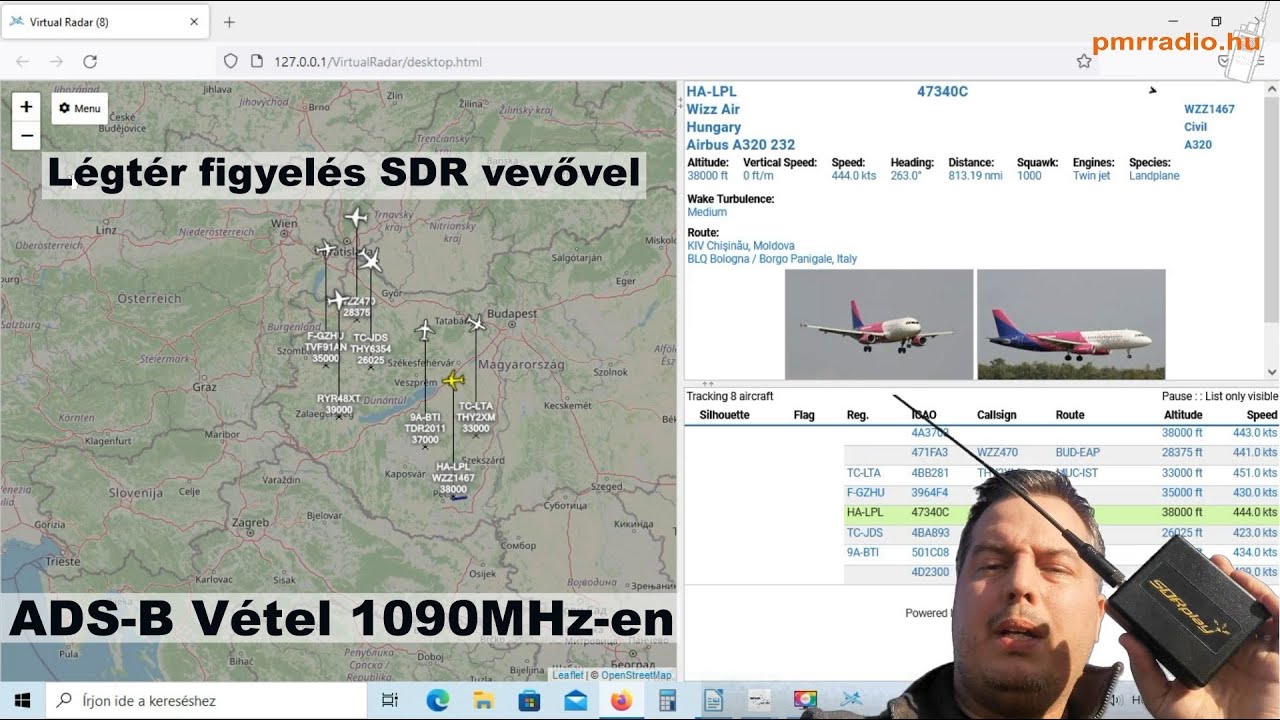
Task: Sort list by Reg. column
Action: pos(858,415)
